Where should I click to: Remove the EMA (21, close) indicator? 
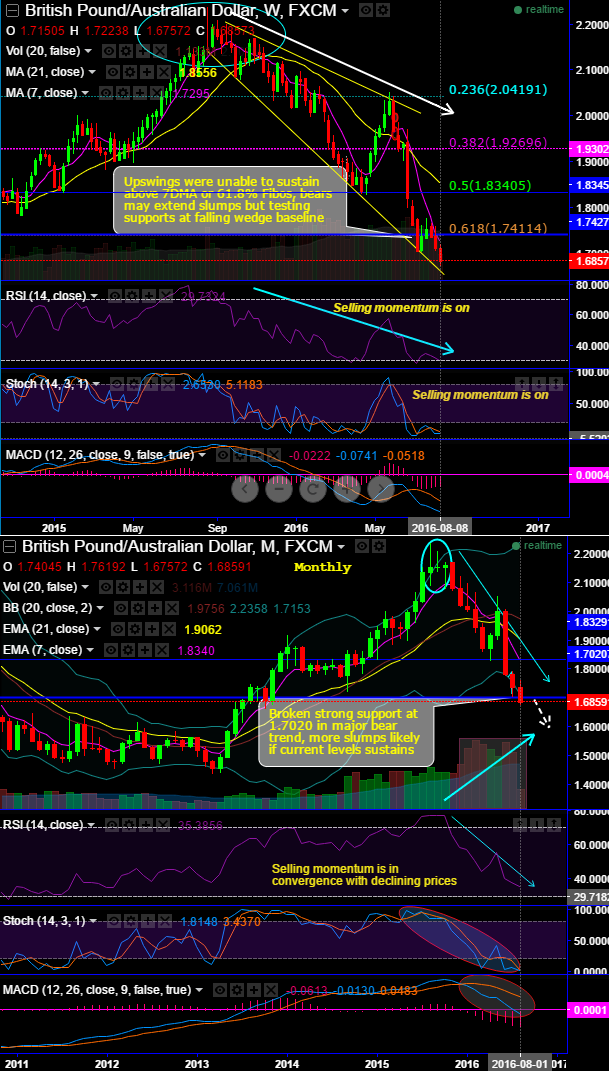(169, 629)
